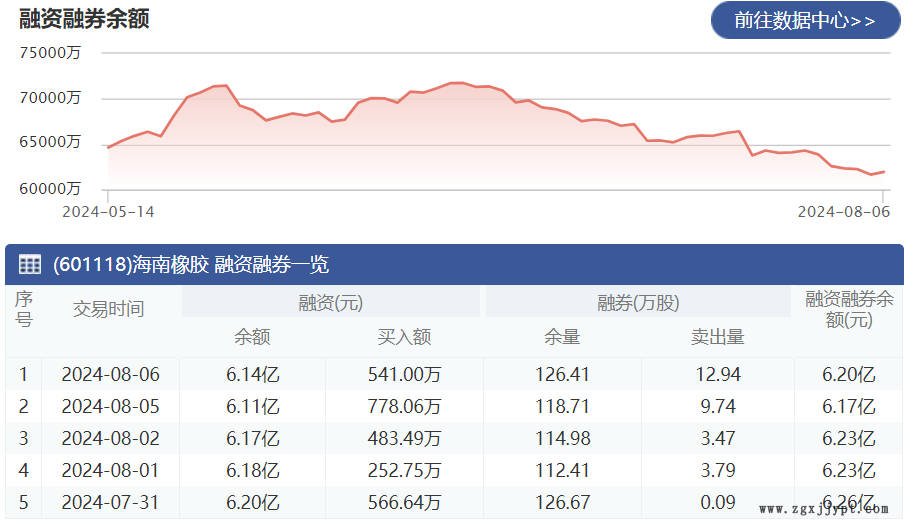
Task: Click total balance 6.23亿 in the 2024-08-01 row
Action: 849,471
